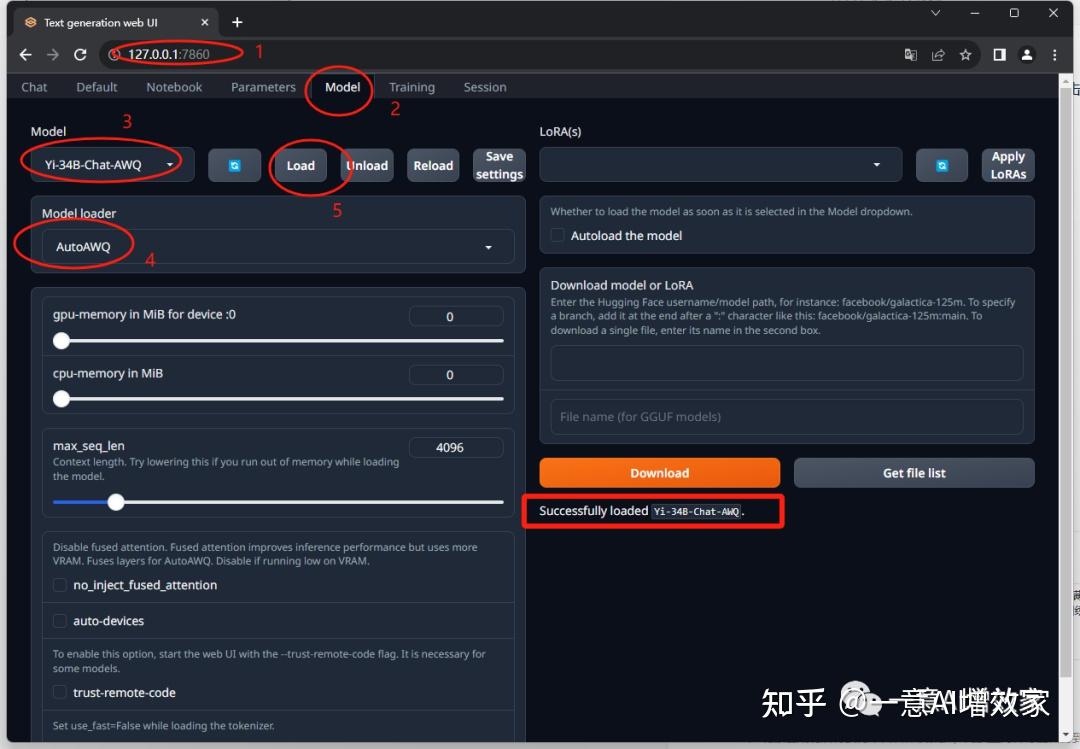Refresh the Model list icon
This screenshot has height=749, width=1080.
(235, 165)
